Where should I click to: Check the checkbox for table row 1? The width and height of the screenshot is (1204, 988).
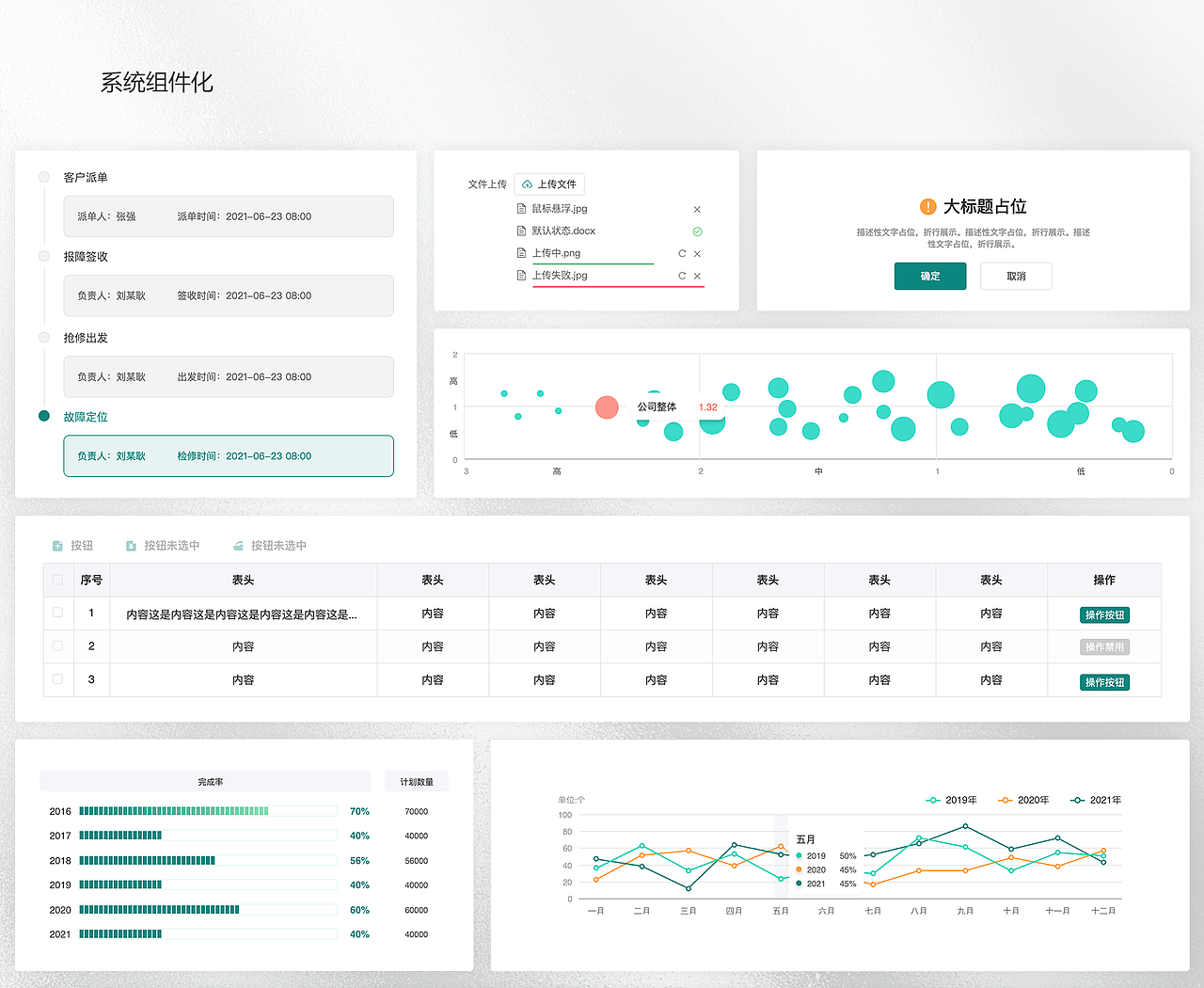click(x=57, y=613)
